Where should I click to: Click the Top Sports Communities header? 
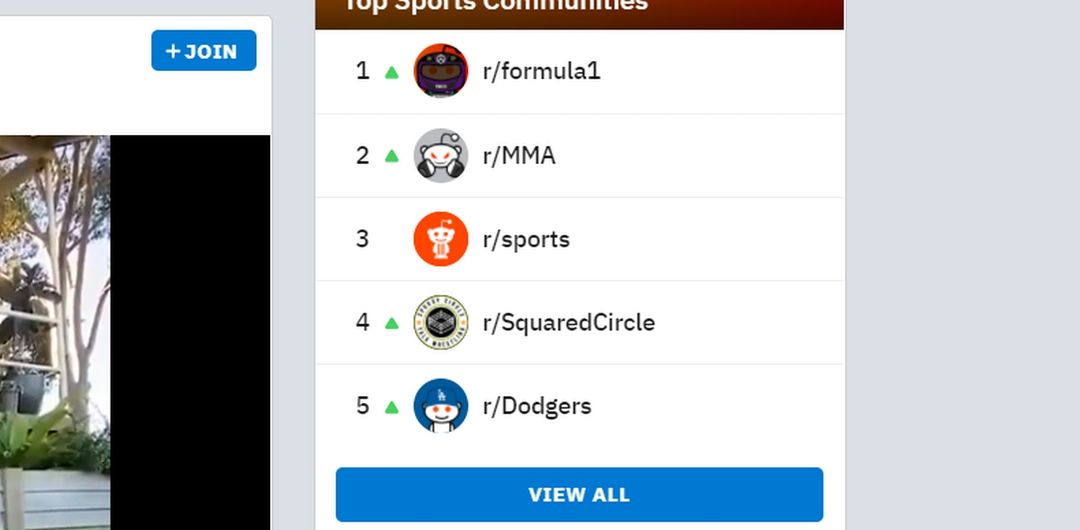click(x=495, y=6)
